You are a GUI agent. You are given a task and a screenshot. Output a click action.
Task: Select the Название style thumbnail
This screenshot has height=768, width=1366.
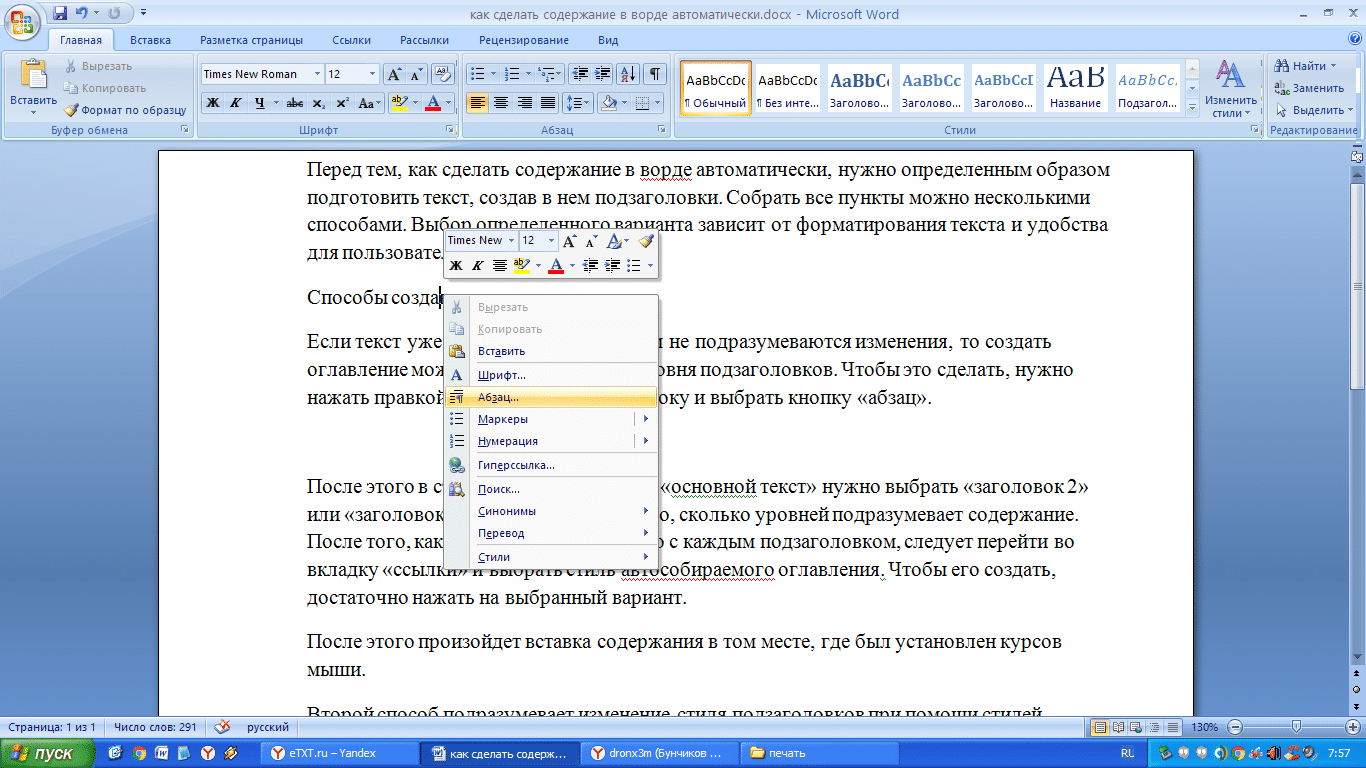[1075, 88]
